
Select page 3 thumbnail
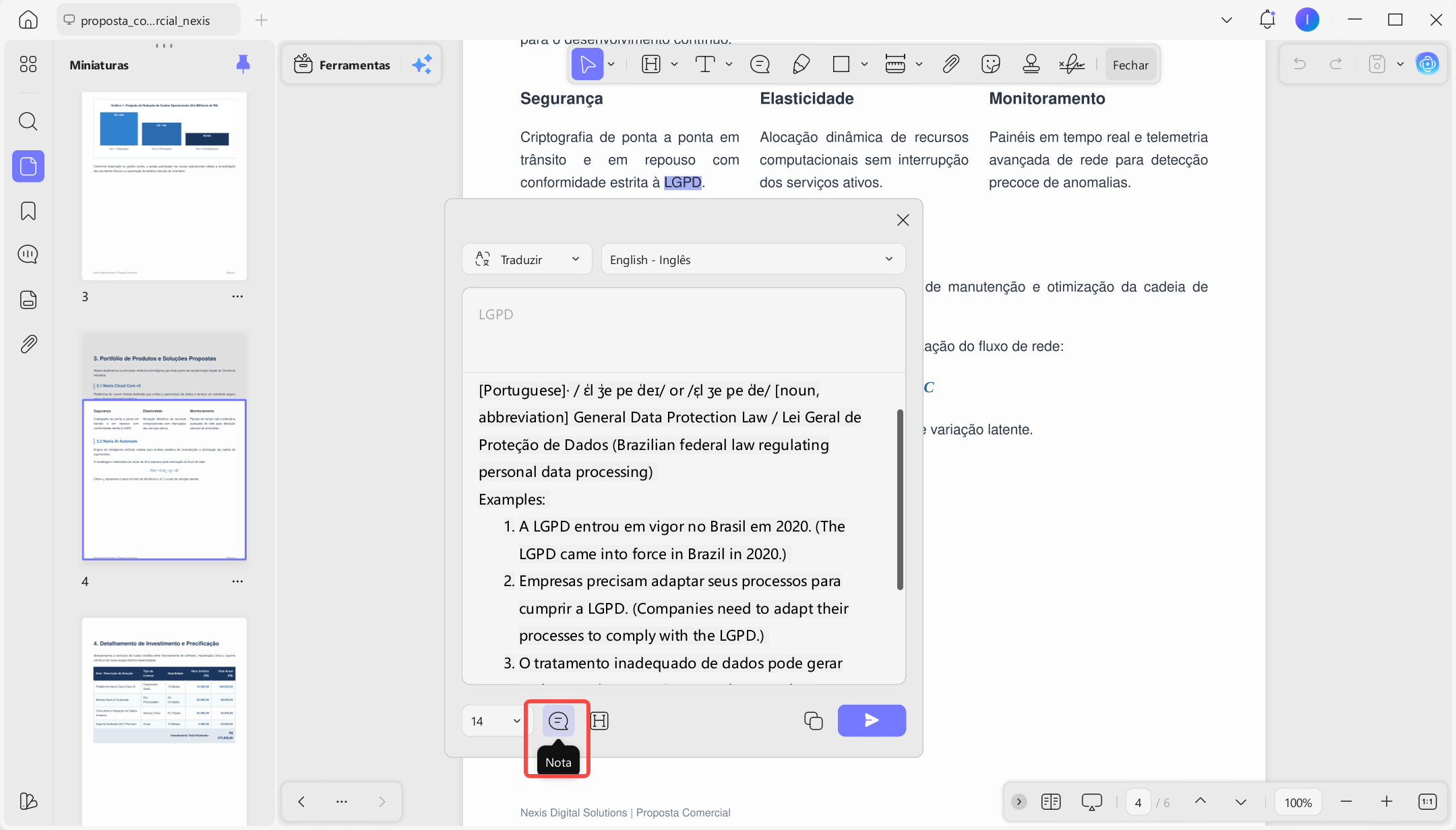click(164, 186)
